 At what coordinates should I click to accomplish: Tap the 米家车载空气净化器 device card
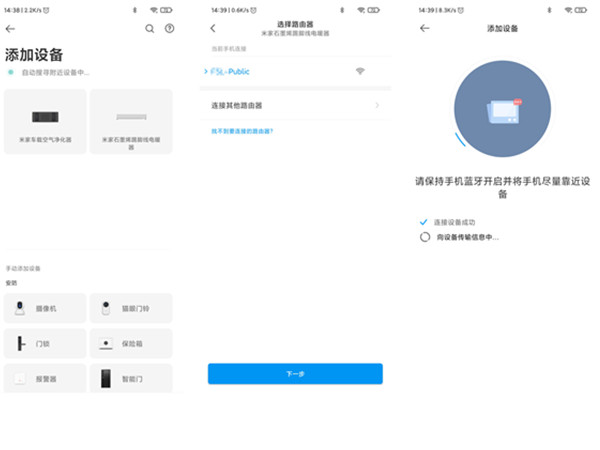[x=45, y=122]
